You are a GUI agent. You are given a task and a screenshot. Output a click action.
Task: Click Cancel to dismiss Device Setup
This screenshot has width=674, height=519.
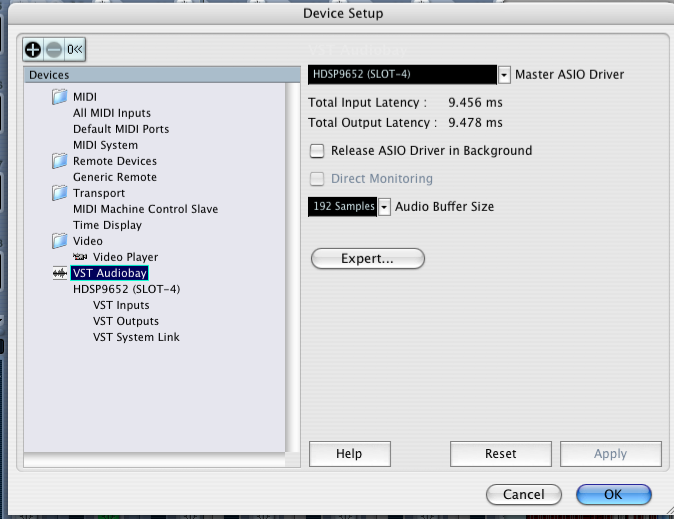(524, 494)
